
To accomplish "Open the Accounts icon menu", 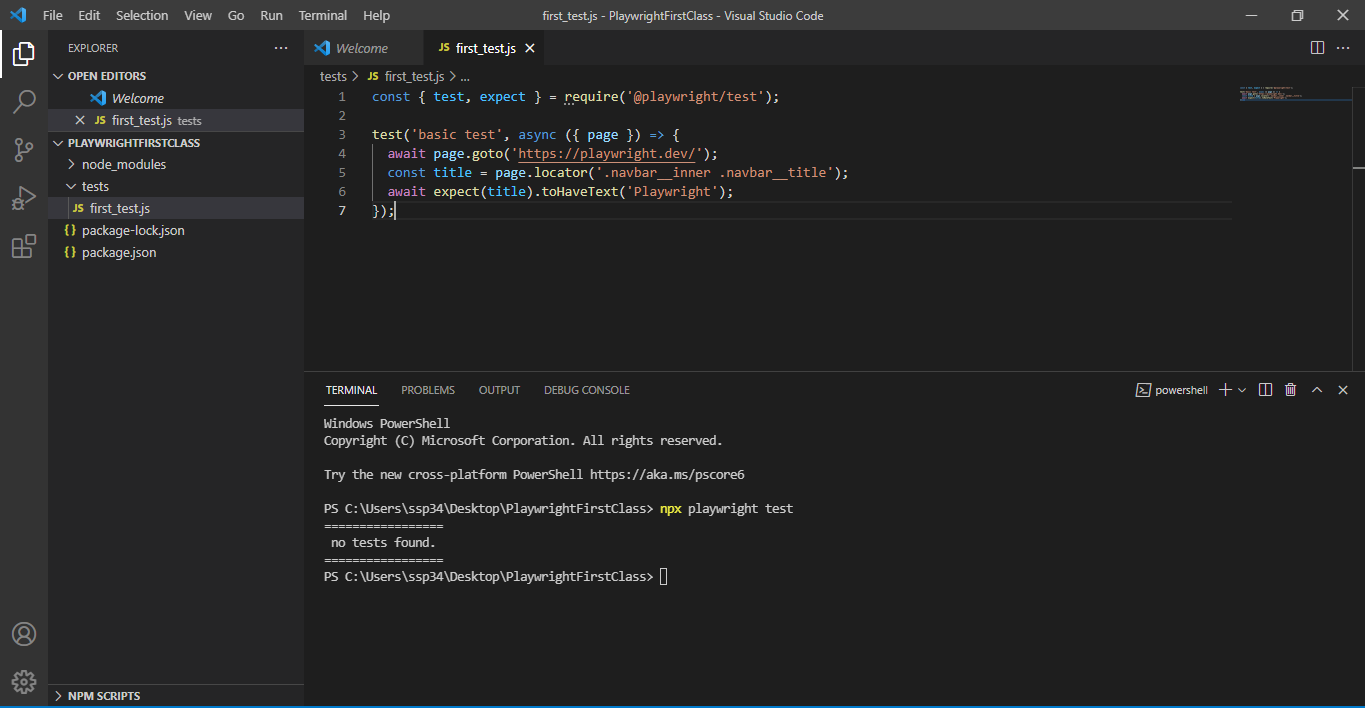I will [24, 634].
